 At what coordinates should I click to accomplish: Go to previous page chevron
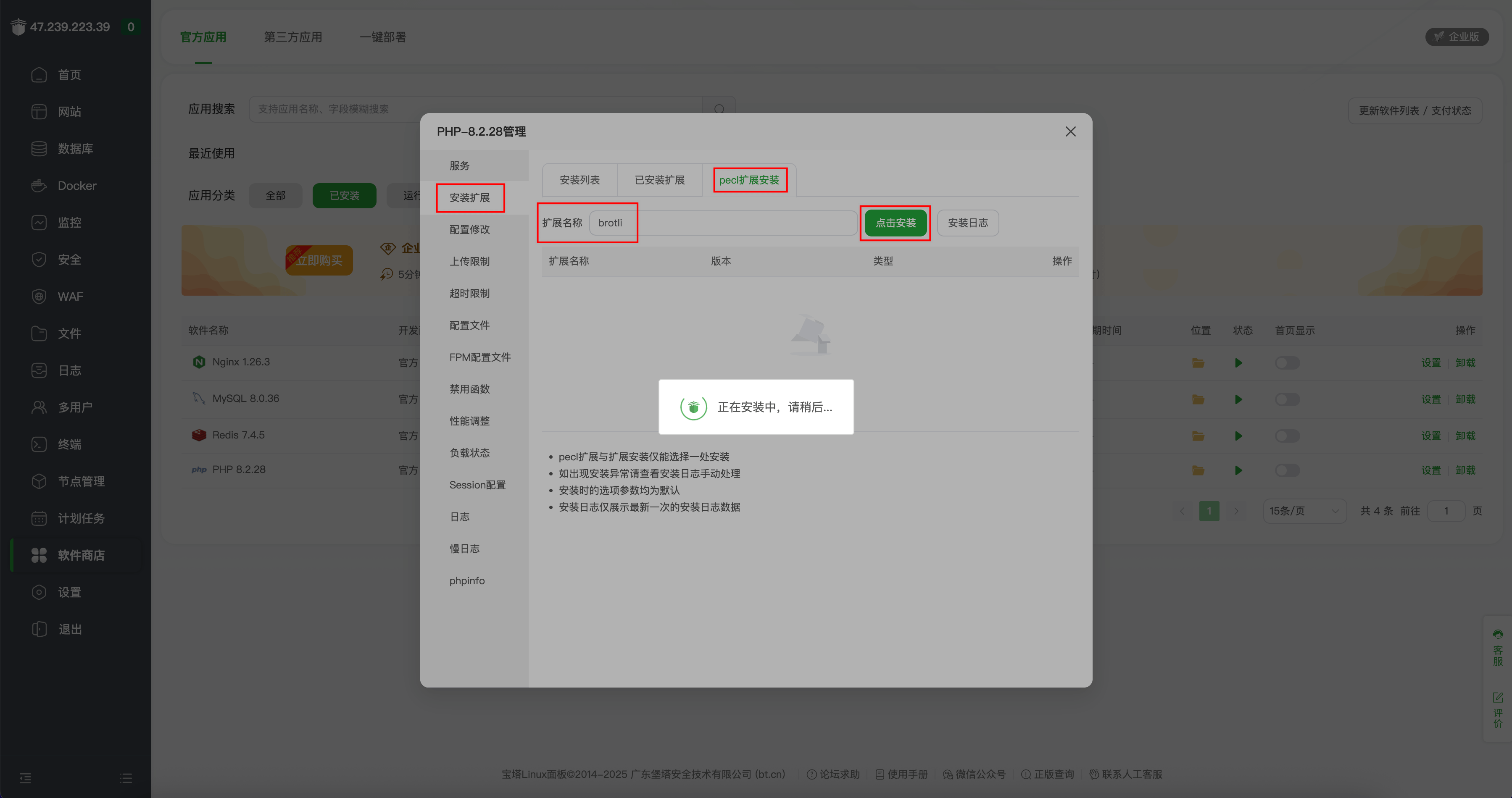[1182, 511]
